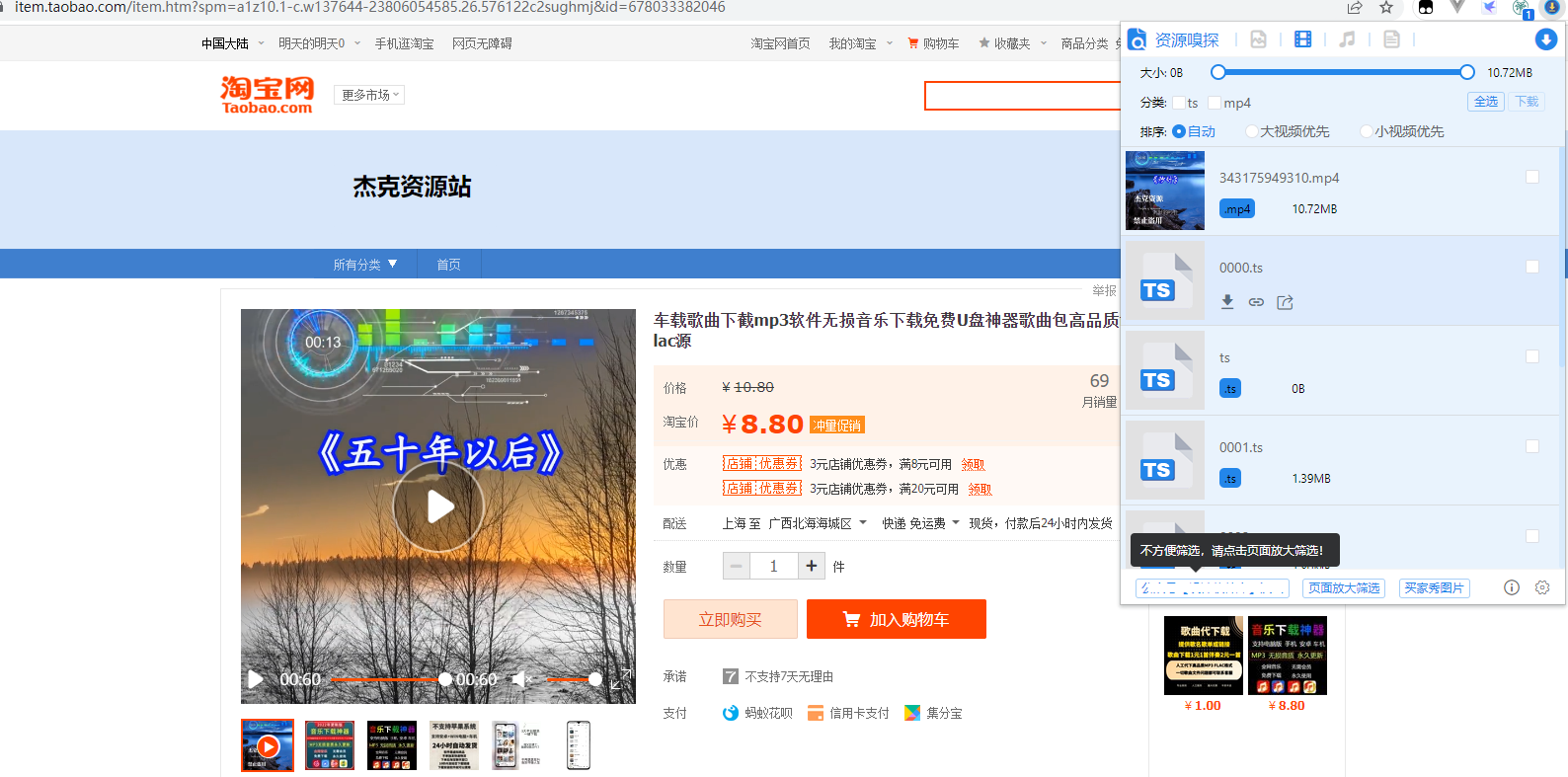Open 手机逛淘宝 link in top bar
Viewport: 1568px width, 777px height.
pyautogui.click(x=404, y=43)
